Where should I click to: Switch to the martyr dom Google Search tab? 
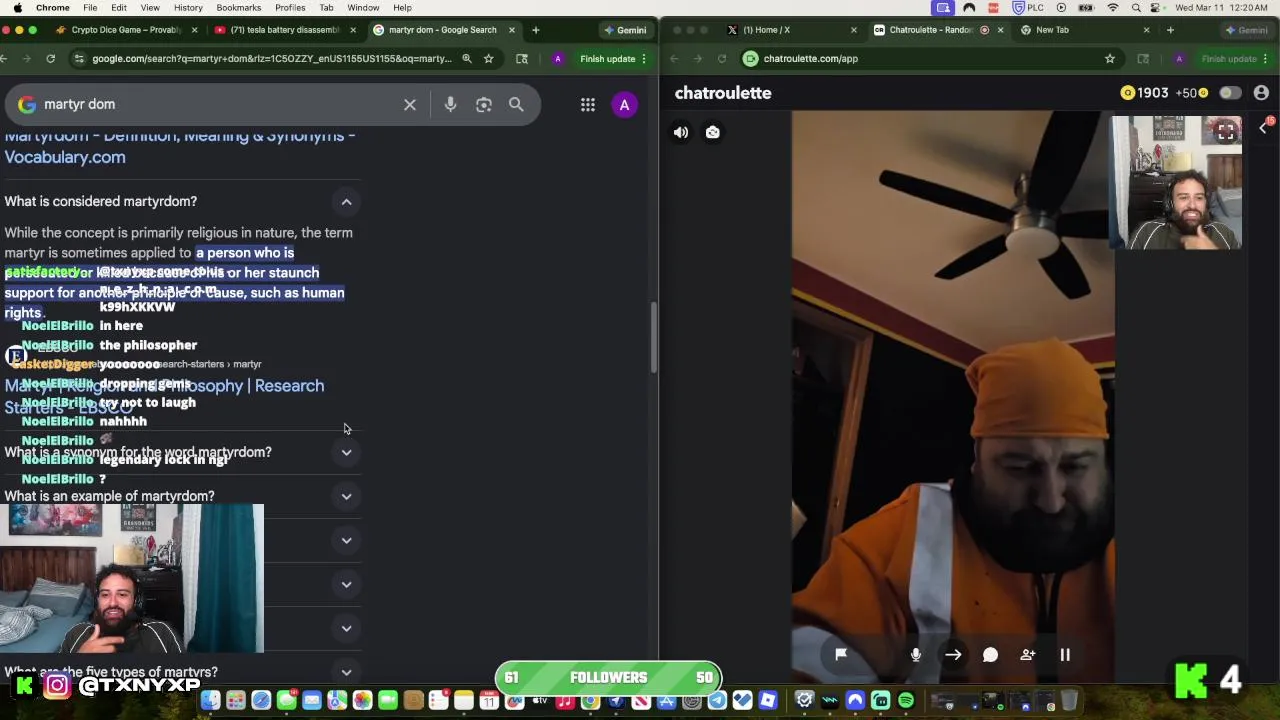click(442, 30)
